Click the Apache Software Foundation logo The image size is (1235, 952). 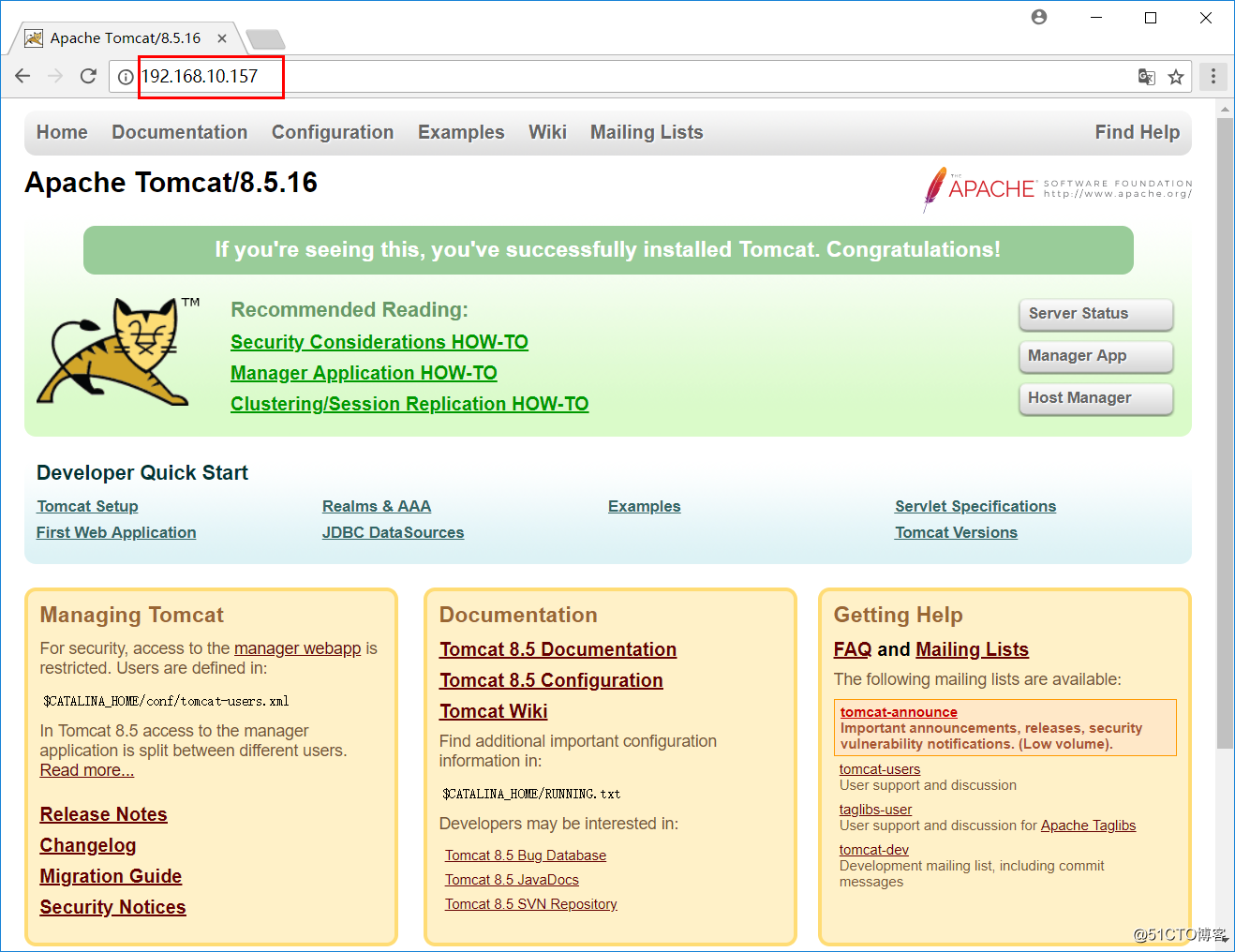(x=1057, y=189)
